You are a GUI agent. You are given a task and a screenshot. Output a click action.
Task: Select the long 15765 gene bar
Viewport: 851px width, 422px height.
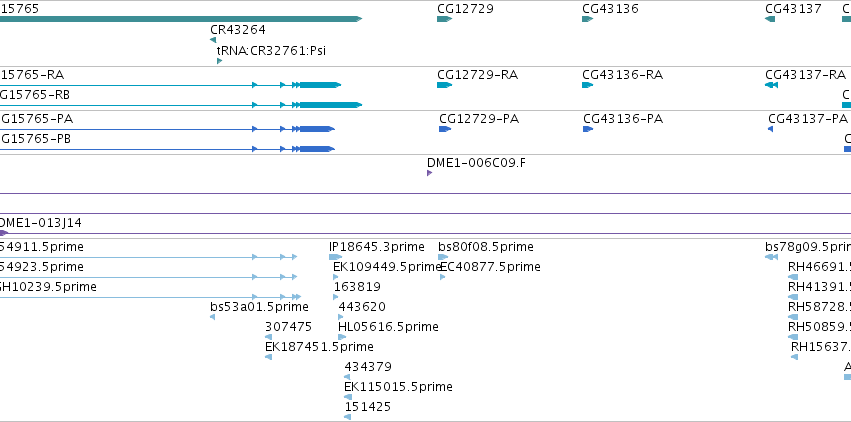[181, 19]
